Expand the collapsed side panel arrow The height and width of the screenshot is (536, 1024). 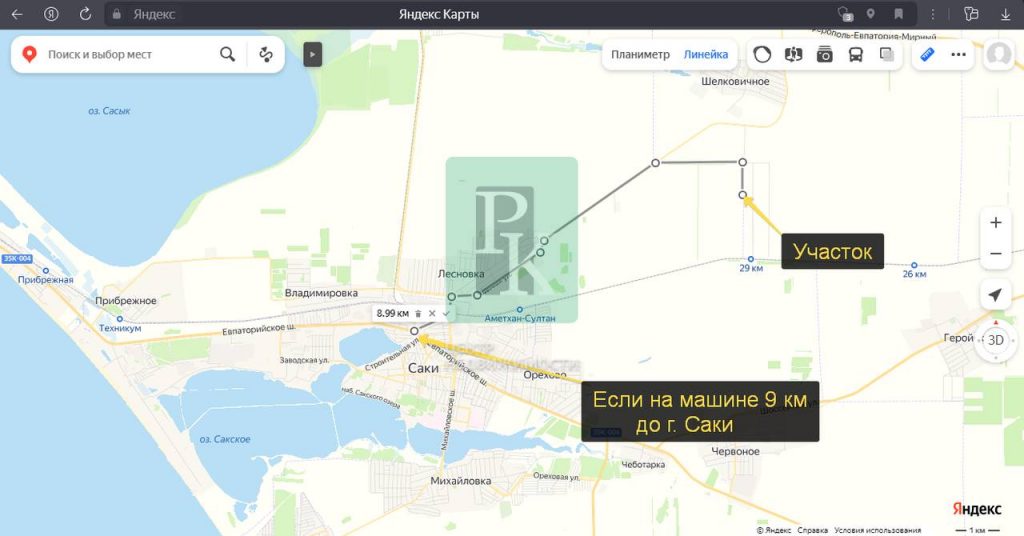pos(312,54)
